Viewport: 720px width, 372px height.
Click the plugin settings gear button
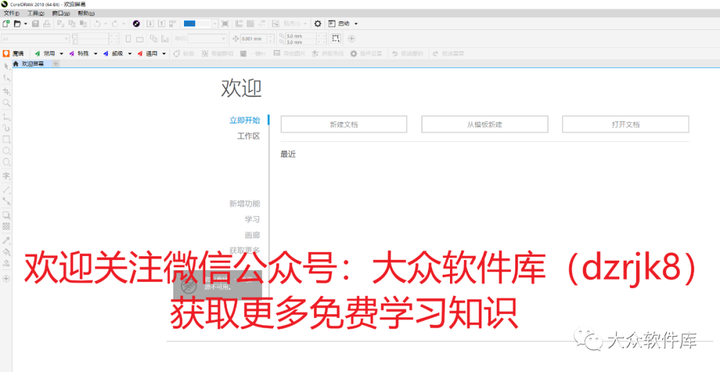tap(366, 53)
